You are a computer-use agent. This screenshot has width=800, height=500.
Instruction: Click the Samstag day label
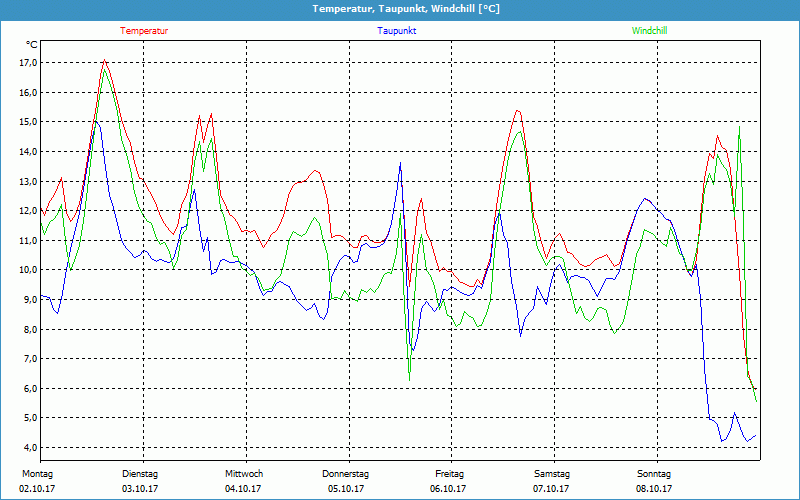coord(552,473)
